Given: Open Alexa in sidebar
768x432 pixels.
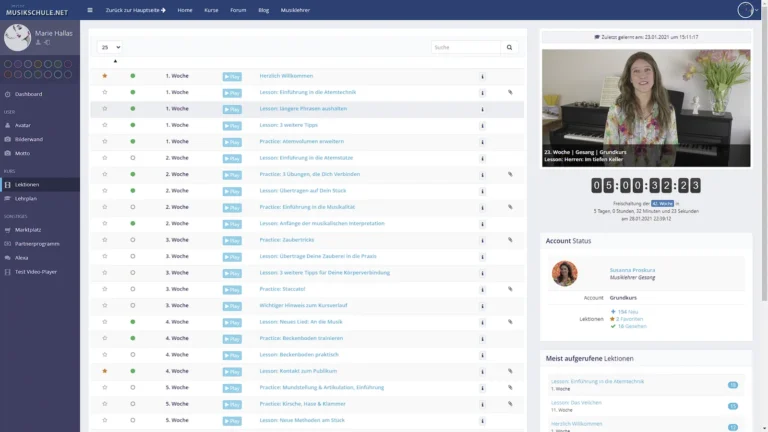Looking at the screenshot, I should point(21,258).
